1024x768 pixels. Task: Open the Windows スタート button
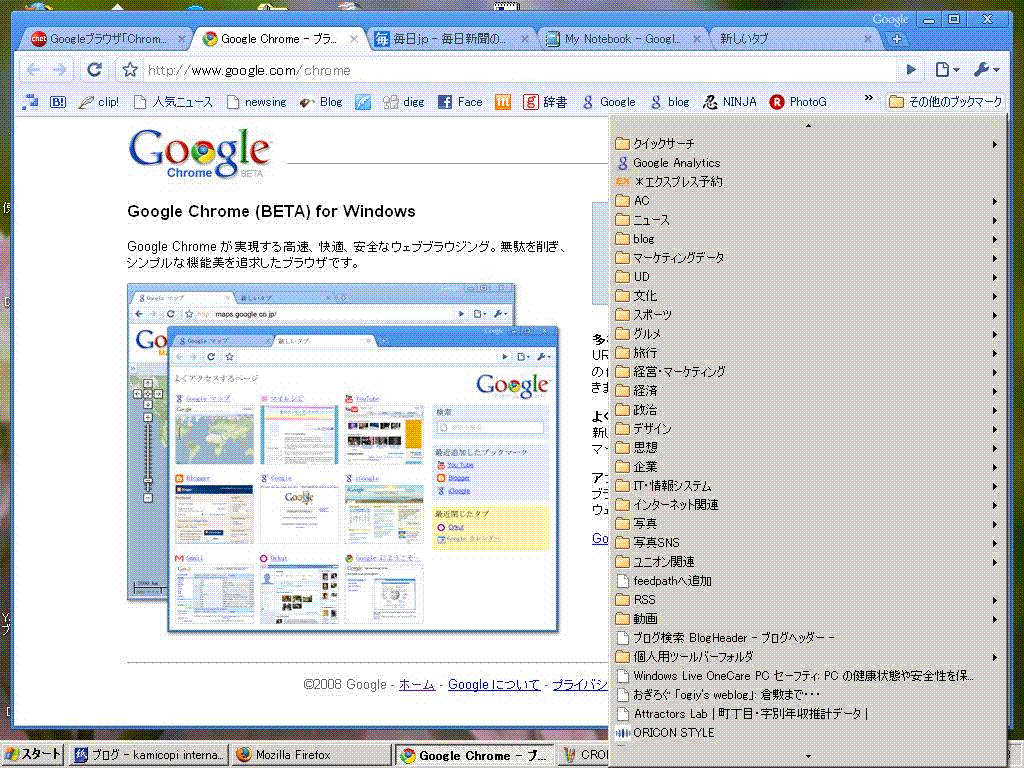(x=33, y=754)
